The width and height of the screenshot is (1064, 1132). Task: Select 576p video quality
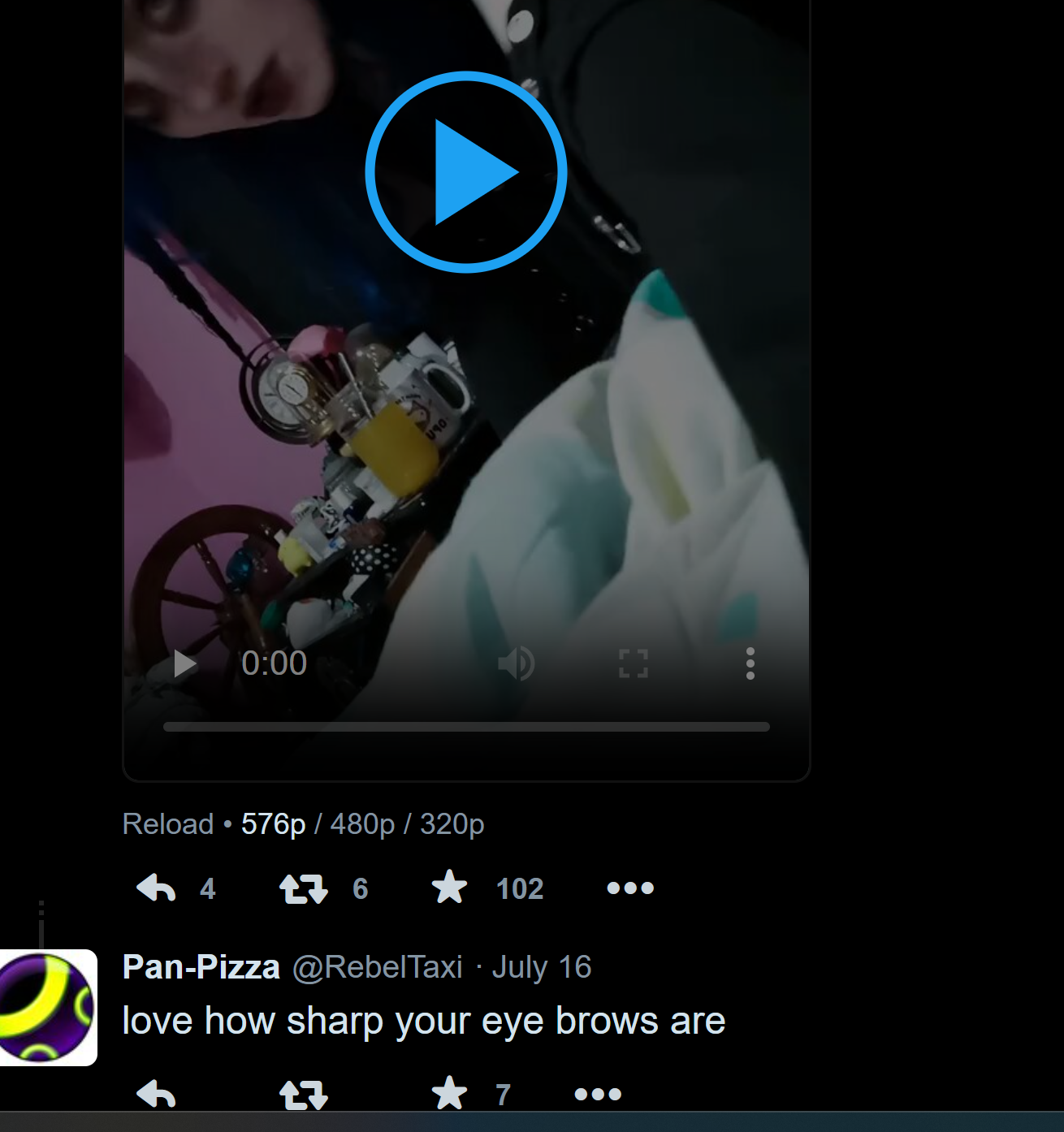point(274,824)
